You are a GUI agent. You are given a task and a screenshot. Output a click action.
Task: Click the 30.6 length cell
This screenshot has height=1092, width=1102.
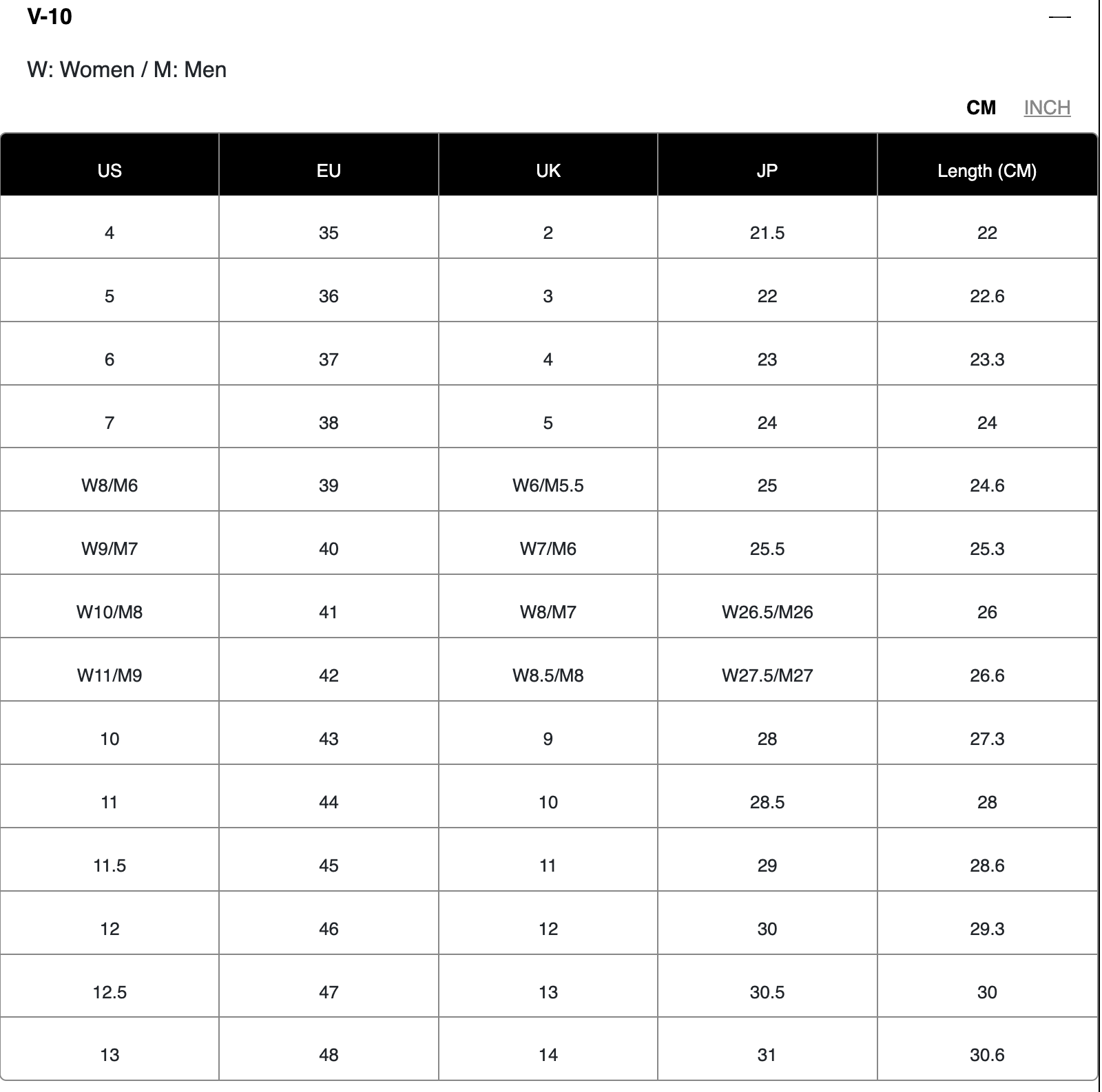tap(987, 1055)
